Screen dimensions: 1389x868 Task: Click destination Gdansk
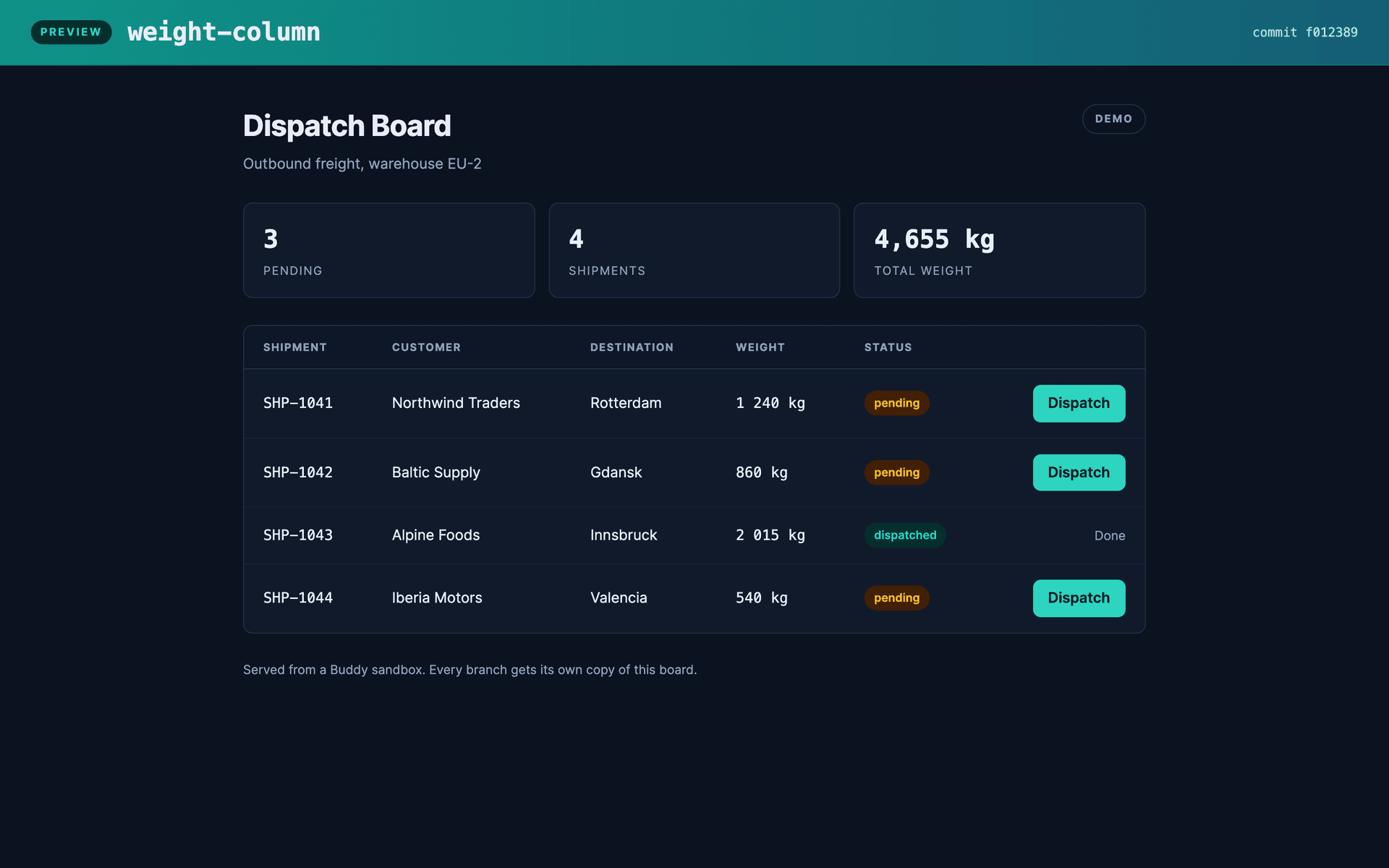[616, 472]
